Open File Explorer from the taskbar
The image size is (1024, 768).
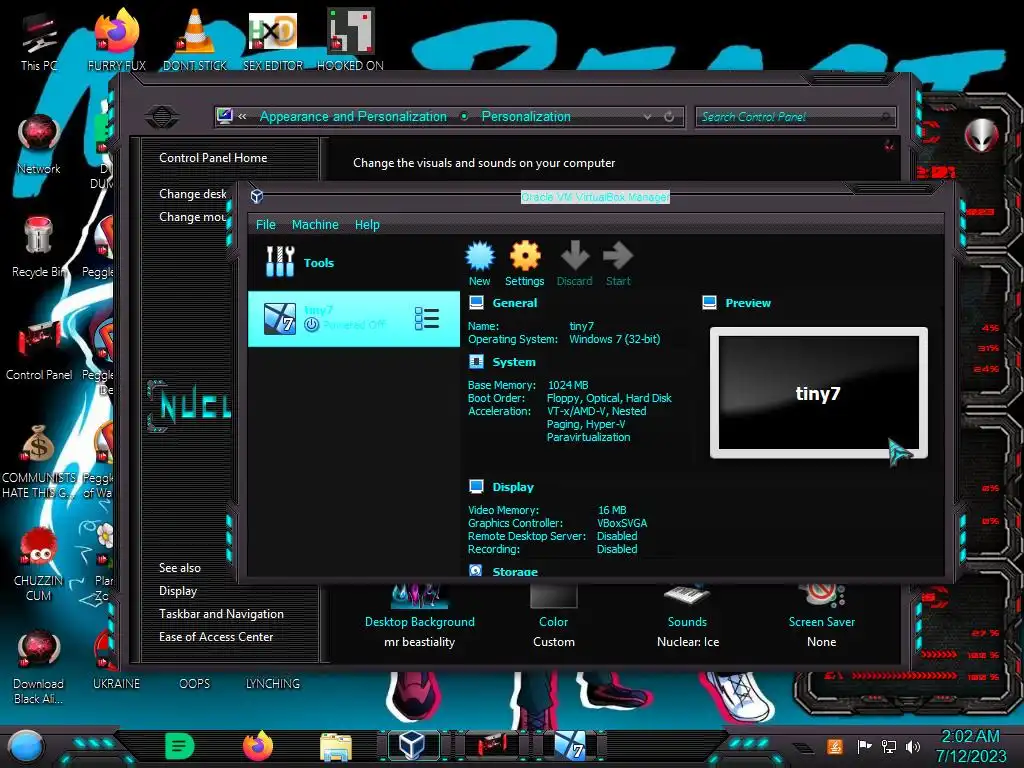point(336,746)
